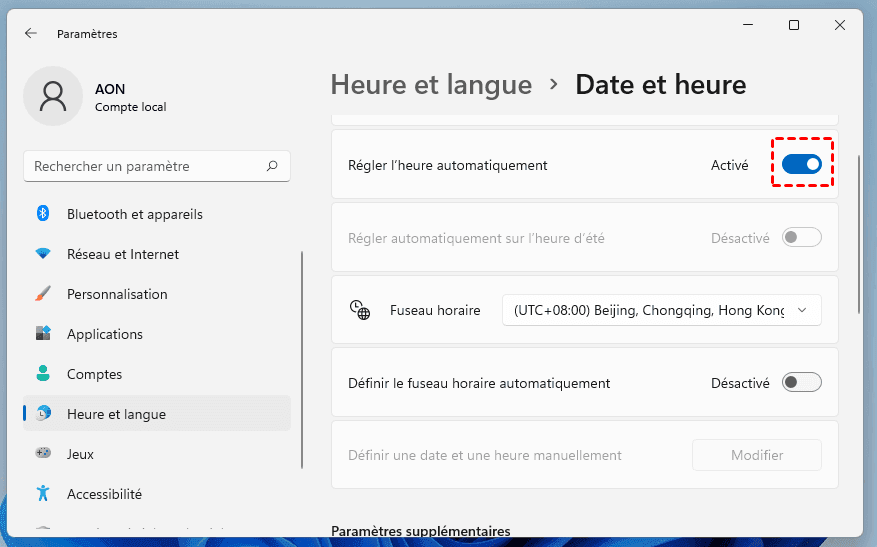Image resolution: width=877 pixels, height=547 pixels.
Task: Click the Paramètres supplémentaires heading
Action: coord(421,531)
